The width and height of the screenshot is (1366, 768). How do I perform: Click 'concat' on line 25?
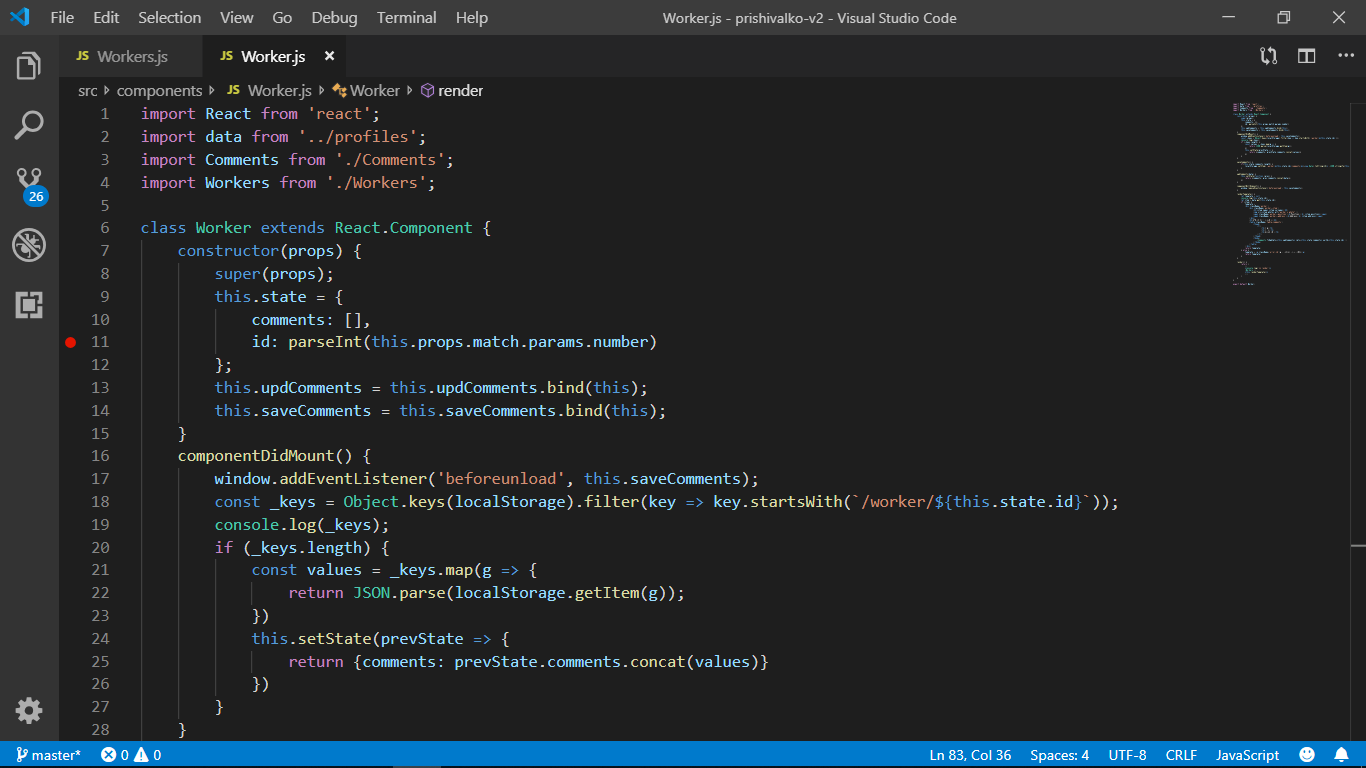tap(657, 661)
